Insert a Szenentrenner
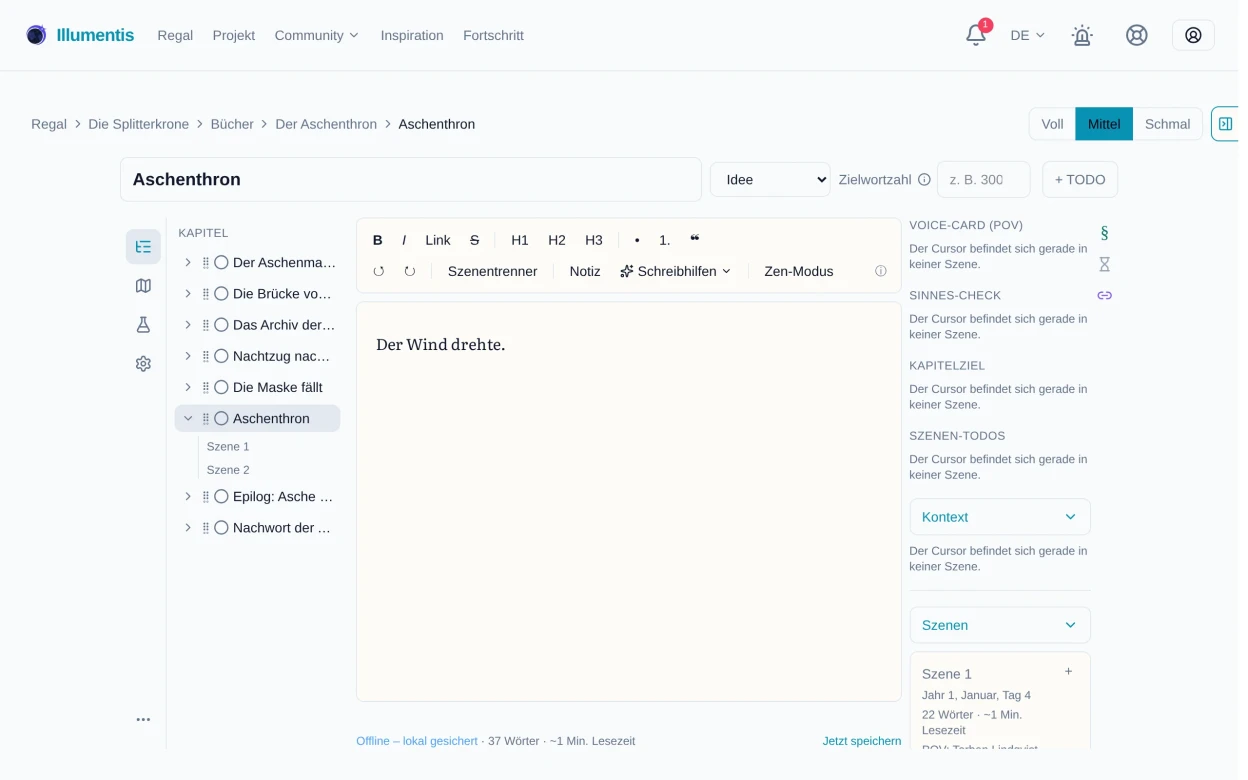This screenshot has height=780, width=1248. 492,271
